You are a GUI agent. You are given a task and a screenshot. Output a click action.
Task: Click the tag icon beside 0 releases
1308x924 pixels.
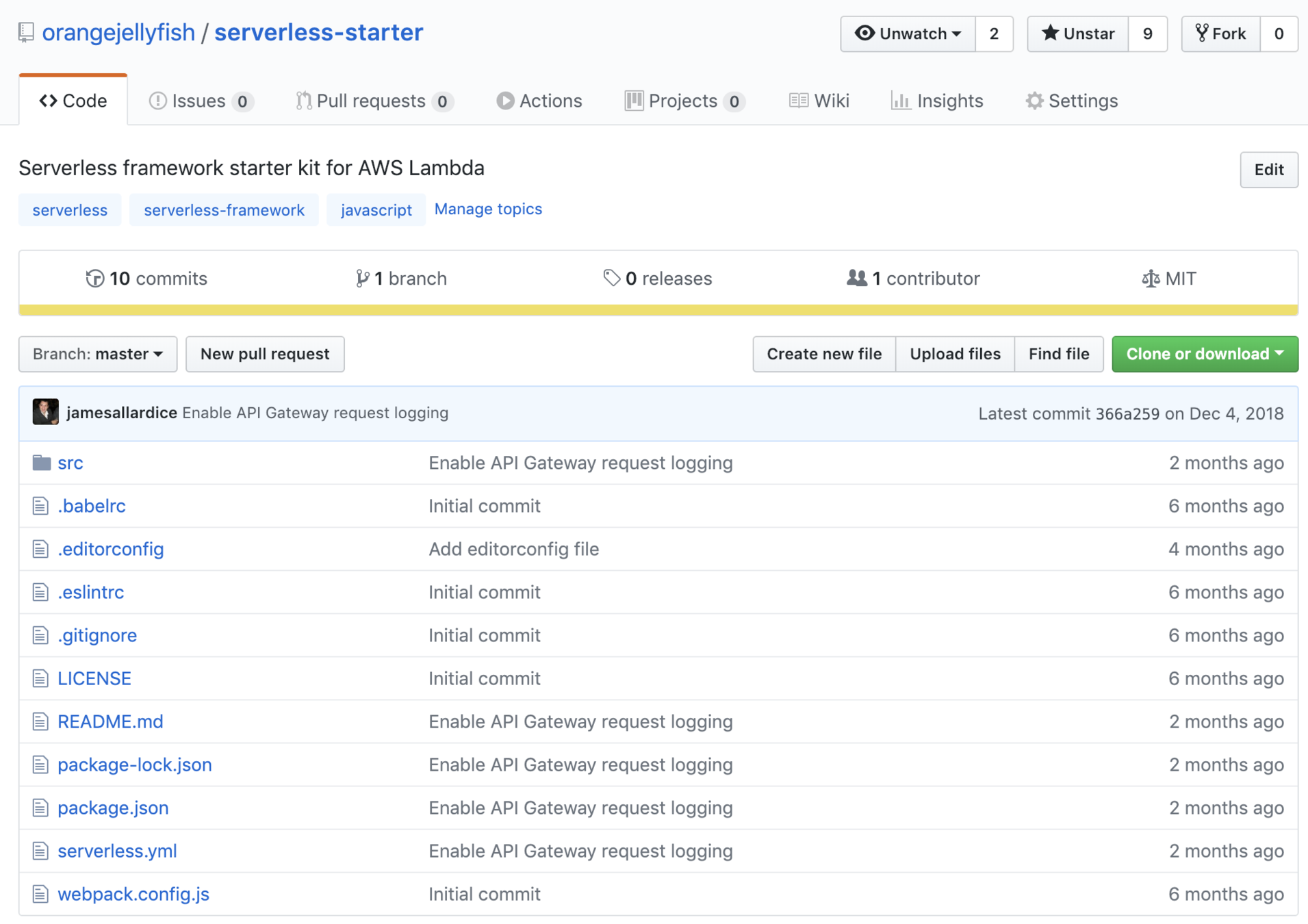coord(611,278)
